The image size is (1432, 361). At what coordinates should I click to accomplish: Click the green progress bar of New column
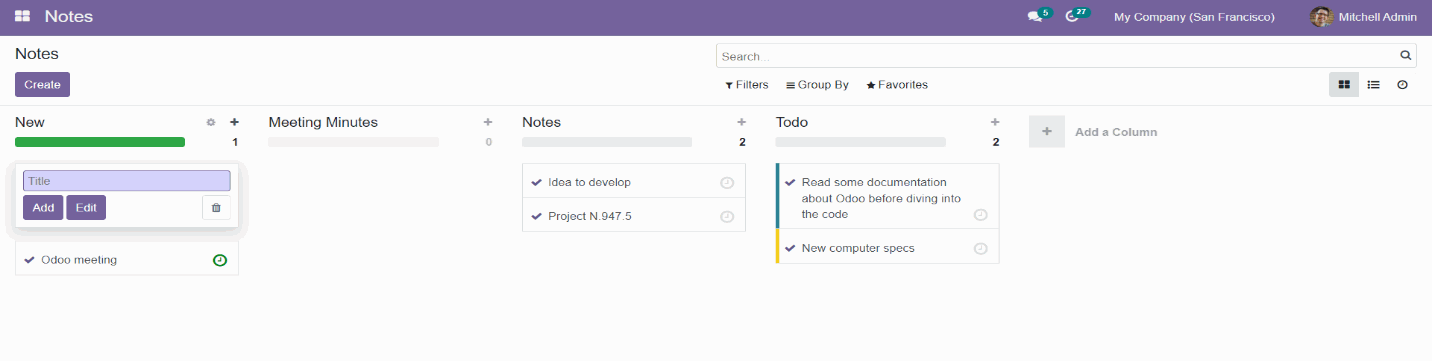(x=100, y=142)
